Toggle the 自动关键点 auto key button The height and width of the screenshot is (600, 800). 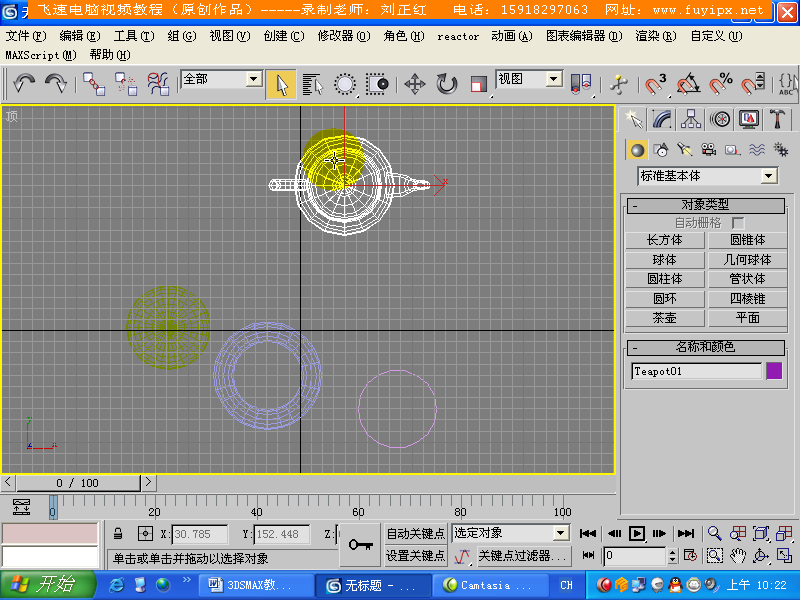pyautogui.click(x=416, y=534)
